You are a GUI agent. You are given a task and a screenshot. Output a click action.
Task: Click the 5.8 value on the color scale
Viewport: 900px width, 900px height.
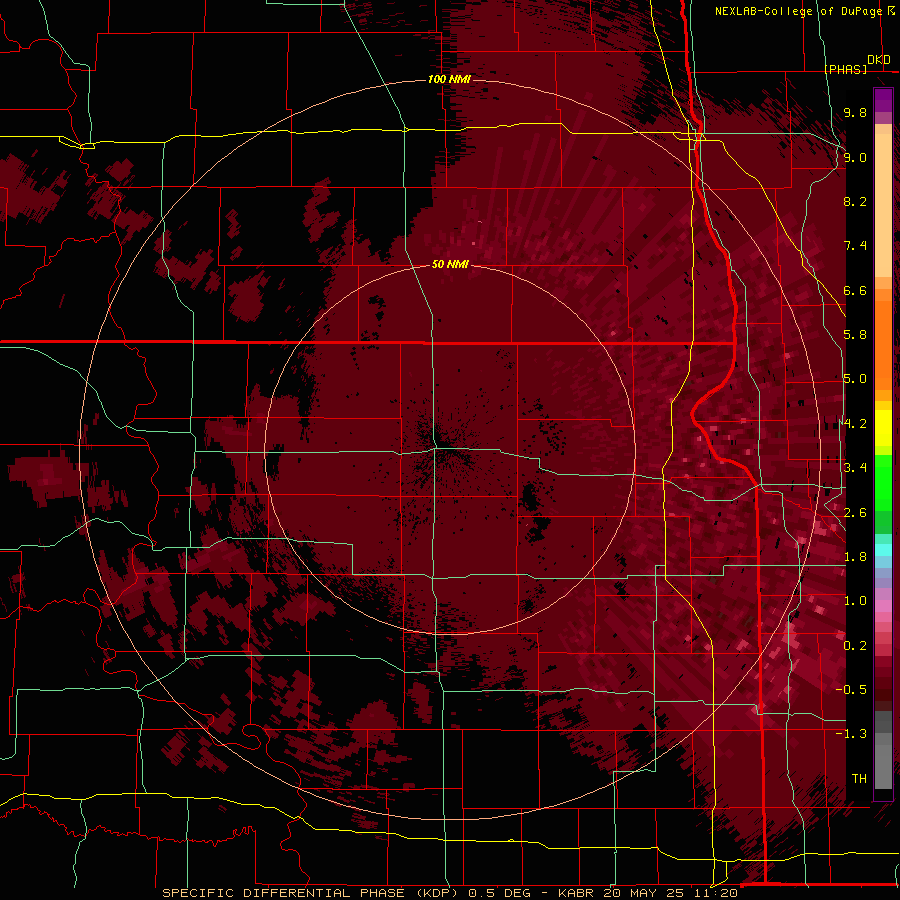[855, 335]
